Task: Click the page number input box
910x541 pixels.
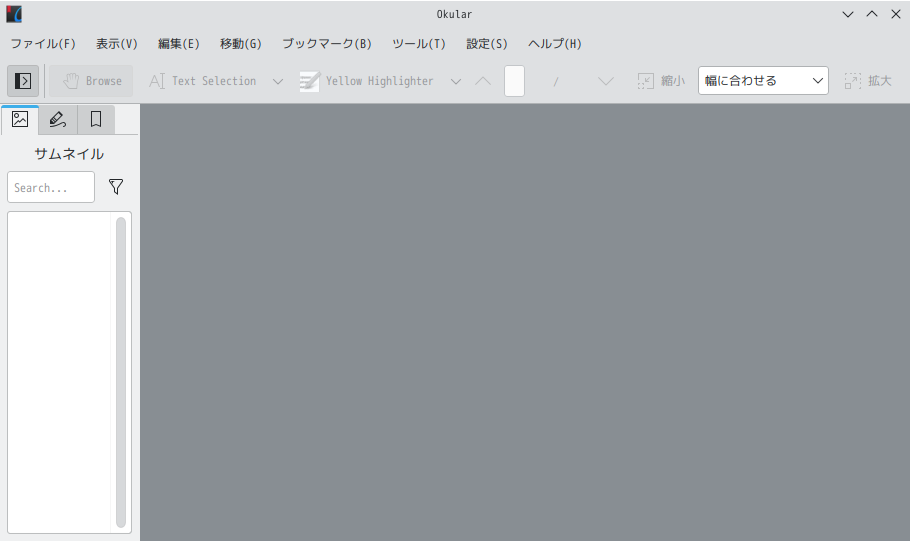Action: (514, 81)
